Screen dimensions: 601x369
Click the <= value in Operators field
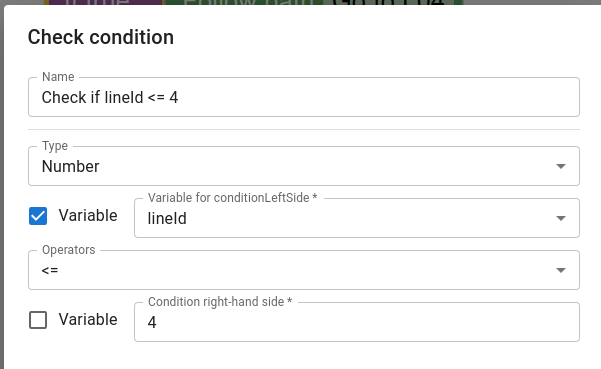coord(50,271)
